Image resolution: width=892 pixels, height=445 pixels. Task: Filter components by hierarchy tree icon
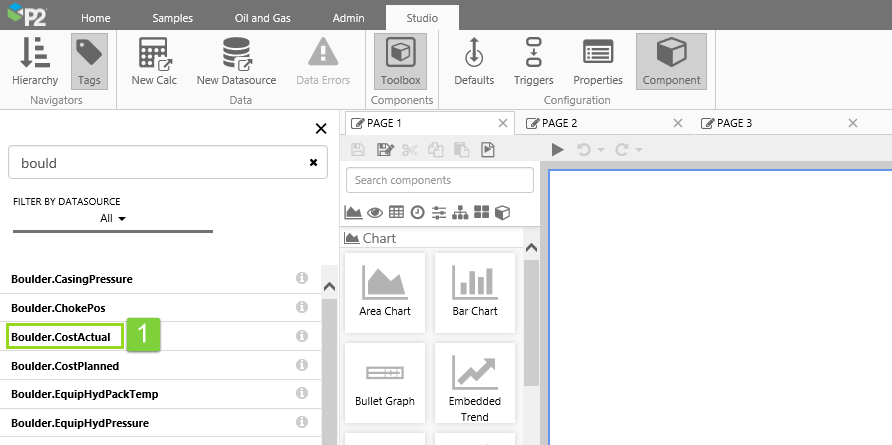pos(460,213)
